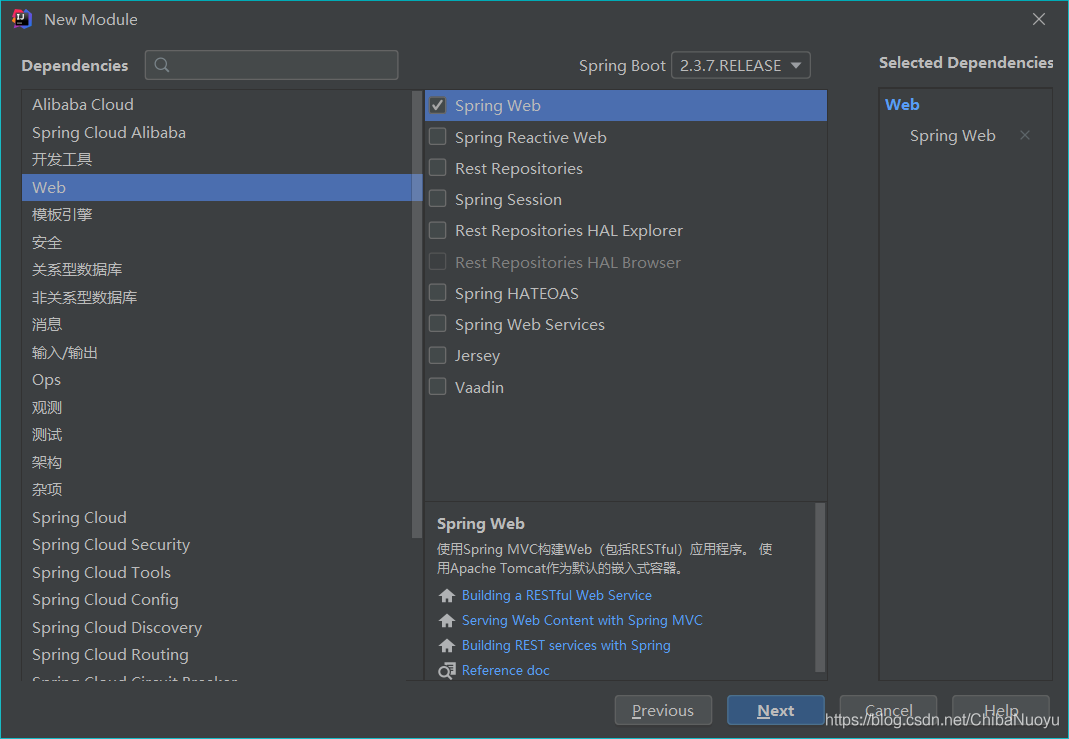Check Rest Repositories HAL Explorer
Image resolution: width=1069 pixels, height=739 pixels.
click(438, 230)
